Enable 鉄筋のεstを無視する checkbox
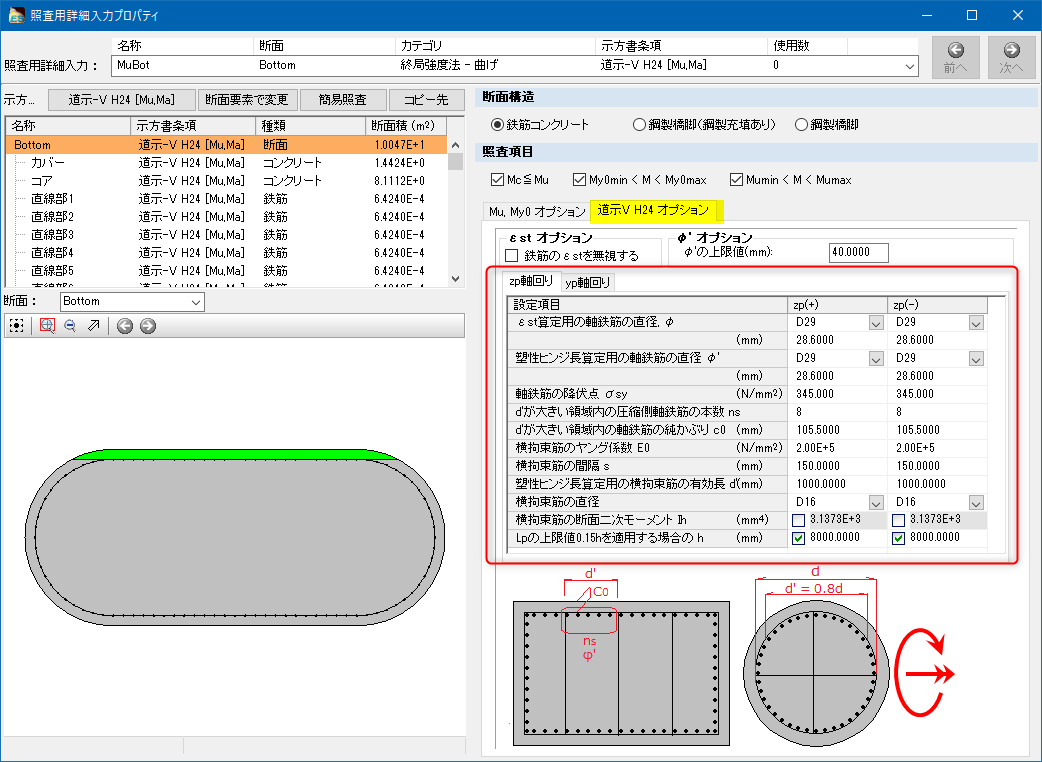The height and width of the screenshot is (762, 1042). [x=512, y=256]
